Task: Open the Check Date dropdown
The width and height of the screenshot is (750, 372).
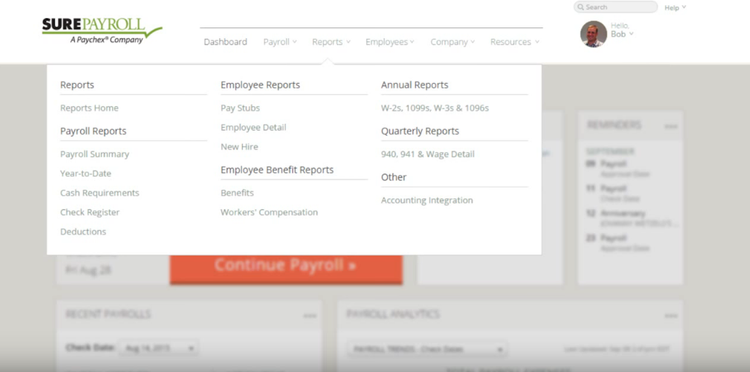Action: coord(158,348)
